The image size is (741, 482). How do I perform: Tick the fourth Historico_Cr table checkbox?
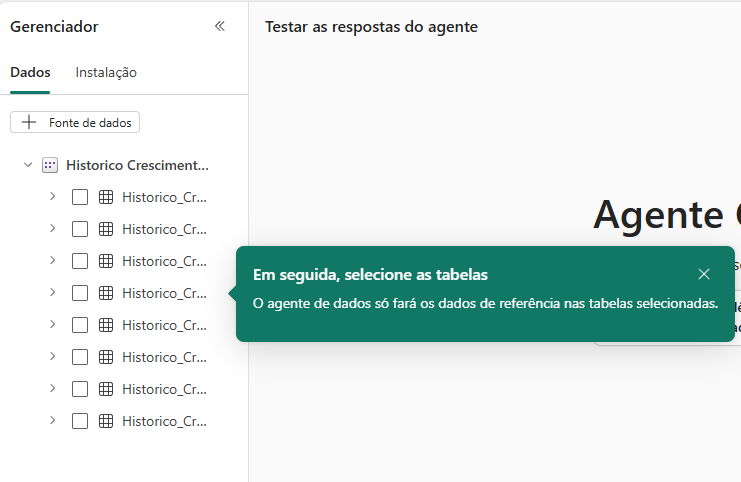point(80,293)
